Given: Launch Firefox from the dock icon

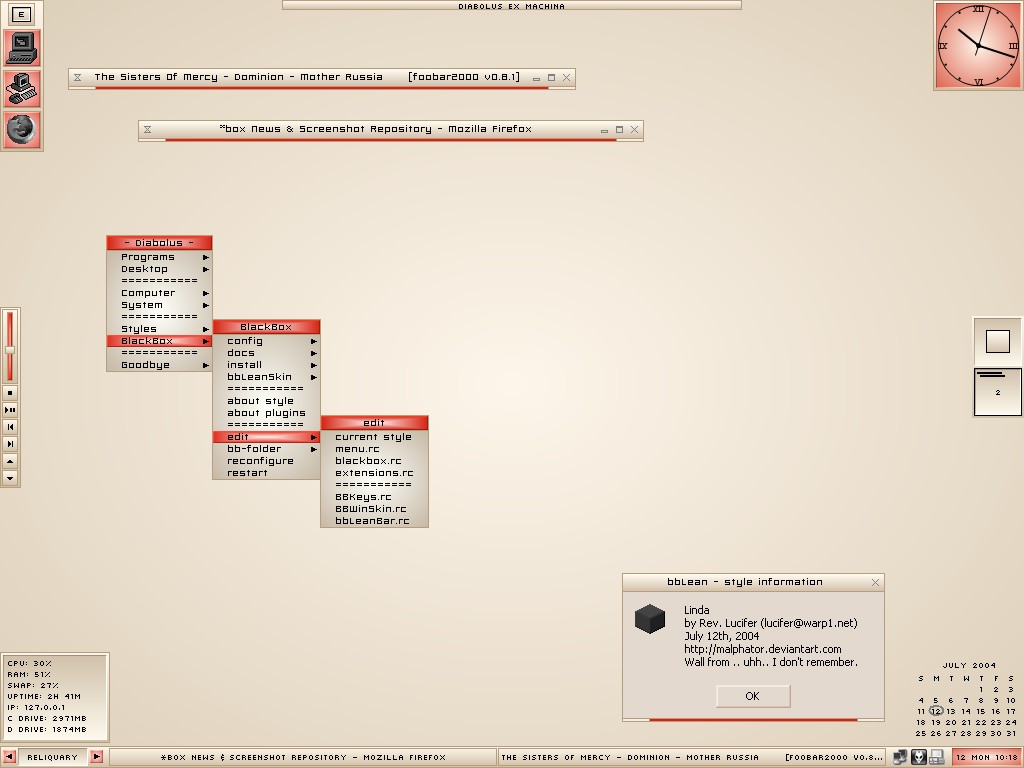Looking at the screenshot, I should (x=22, y=129).
